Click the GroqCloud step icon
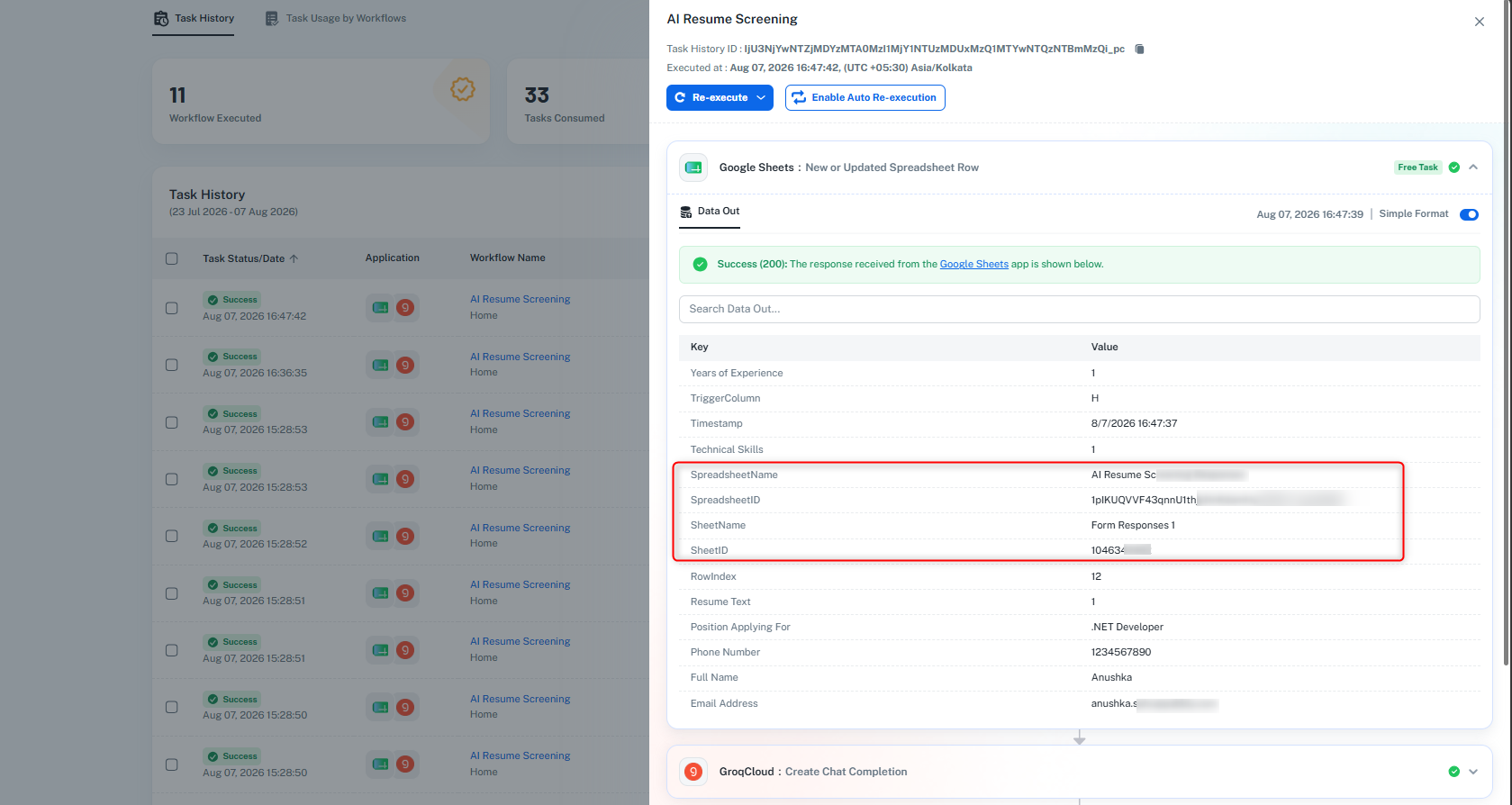1512x805 pixels. [693, 772]
